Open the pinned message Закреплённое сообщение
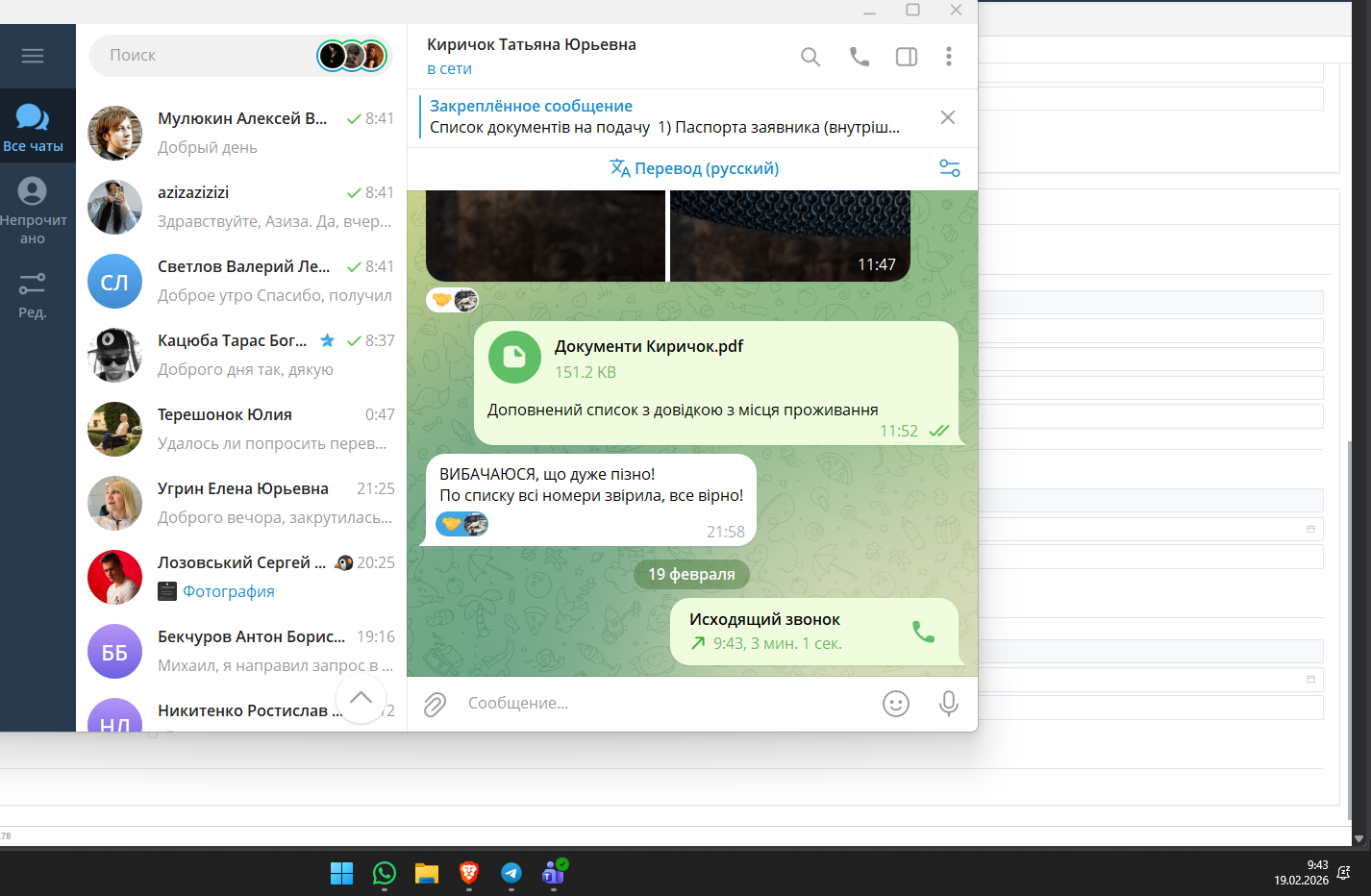The width and height of the screenshot is (1371, 896). tap(664, 116)
